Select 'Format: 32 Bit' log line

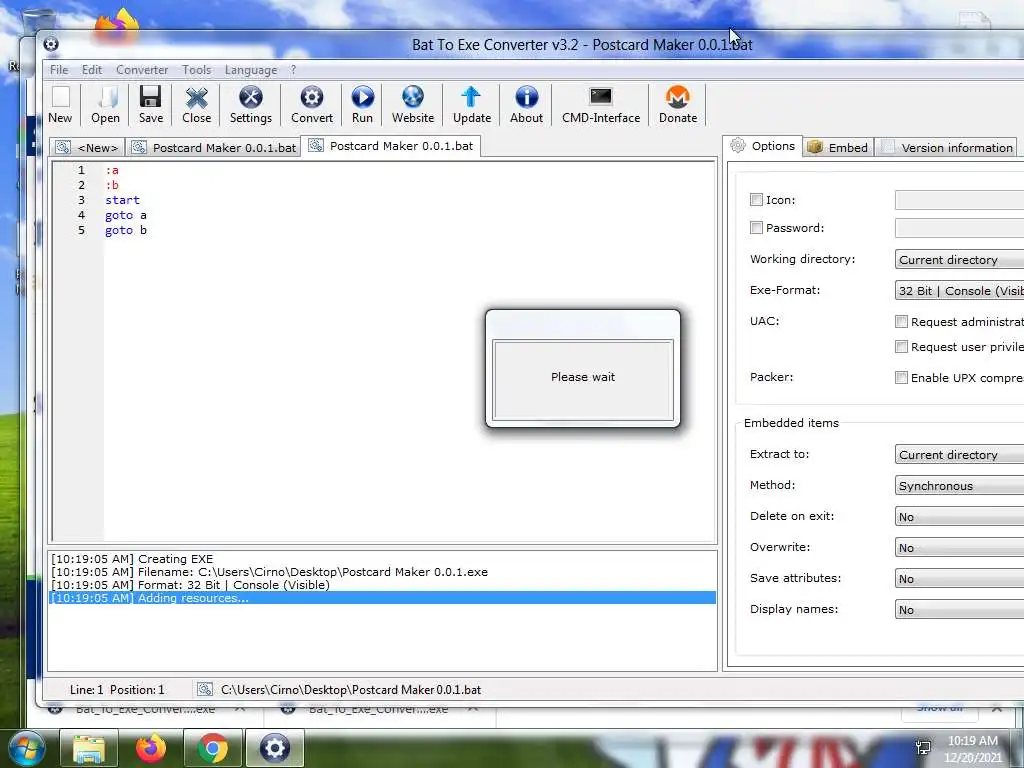[x=383, y=584]
